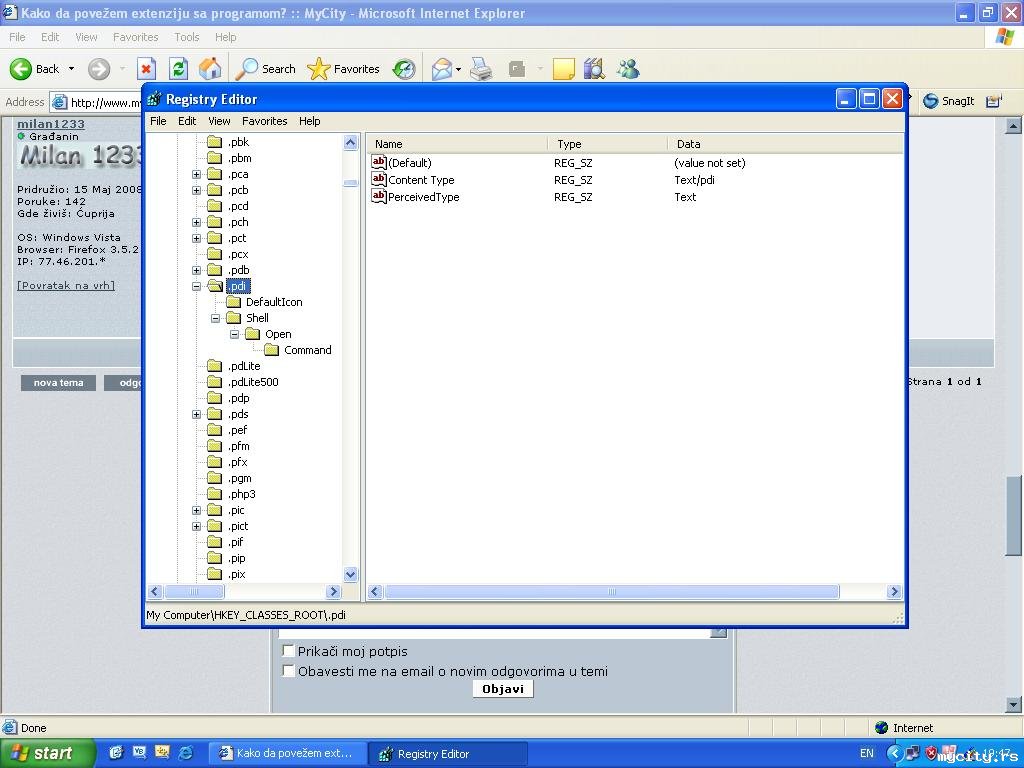1024x768 pixels.
Task: Open the Mail toolbar icon
Action: [x=441, y=69]
